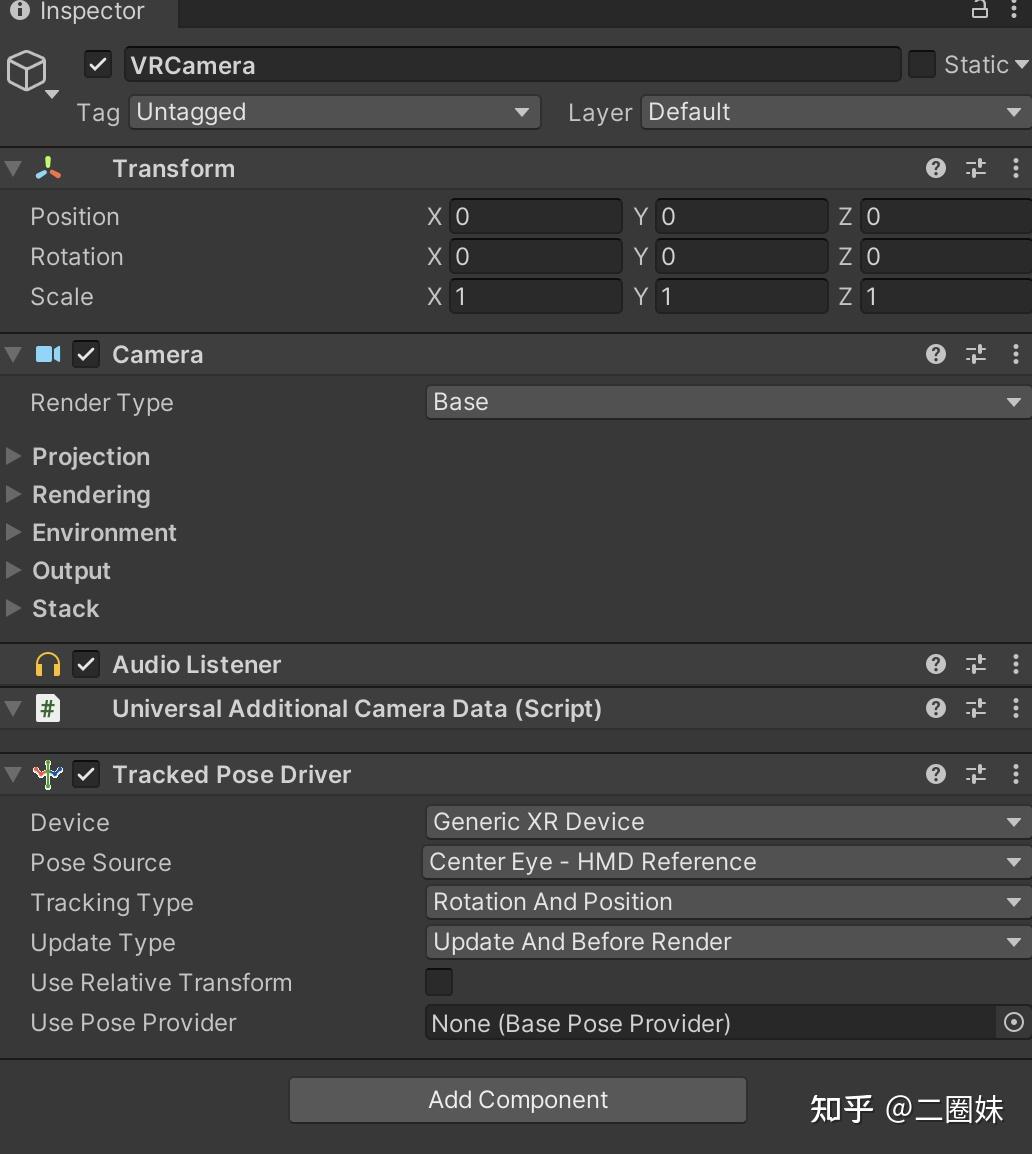
Task: Click the preset icon on the Transform component
Action: tap(975, 168)
